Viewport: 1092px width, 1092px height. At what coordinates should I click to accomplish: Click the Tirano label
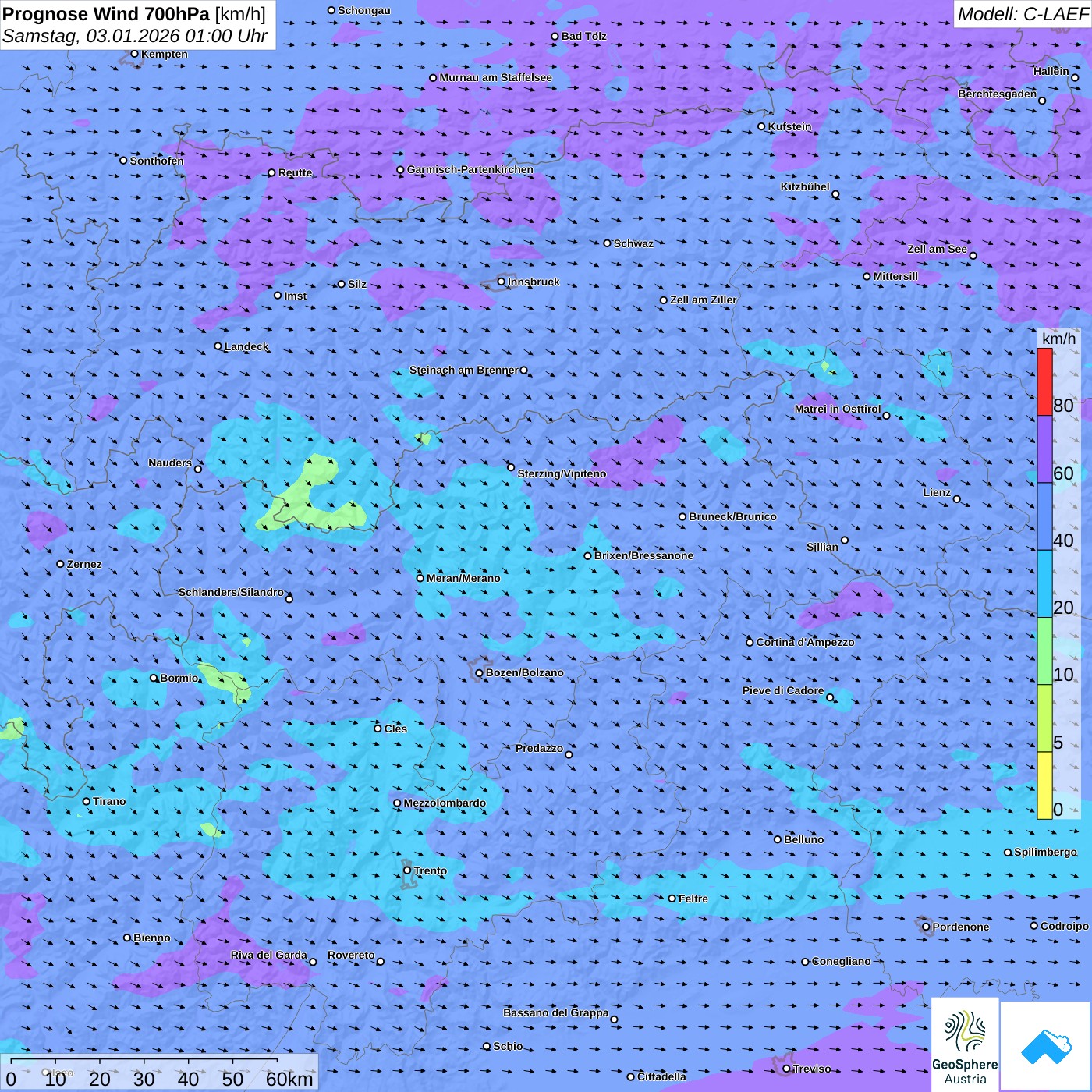109,801
